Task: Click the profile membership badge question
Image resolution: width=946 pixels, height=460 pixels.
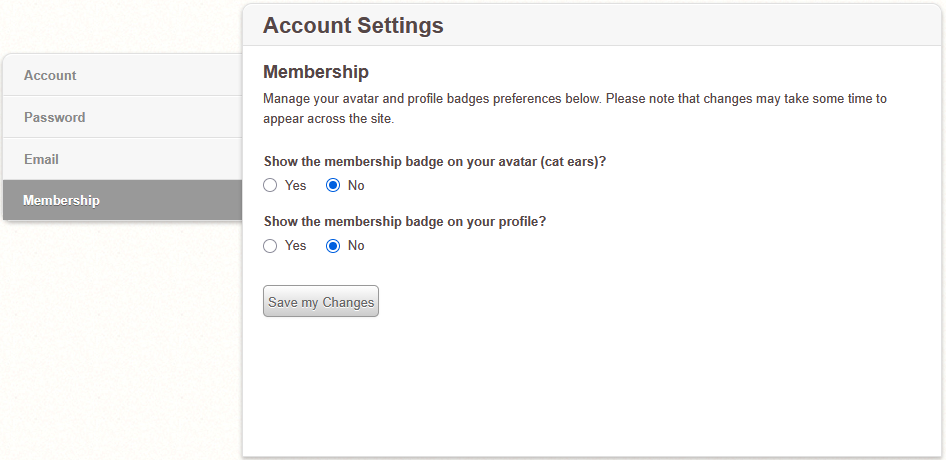Action: tap(404, 221)
